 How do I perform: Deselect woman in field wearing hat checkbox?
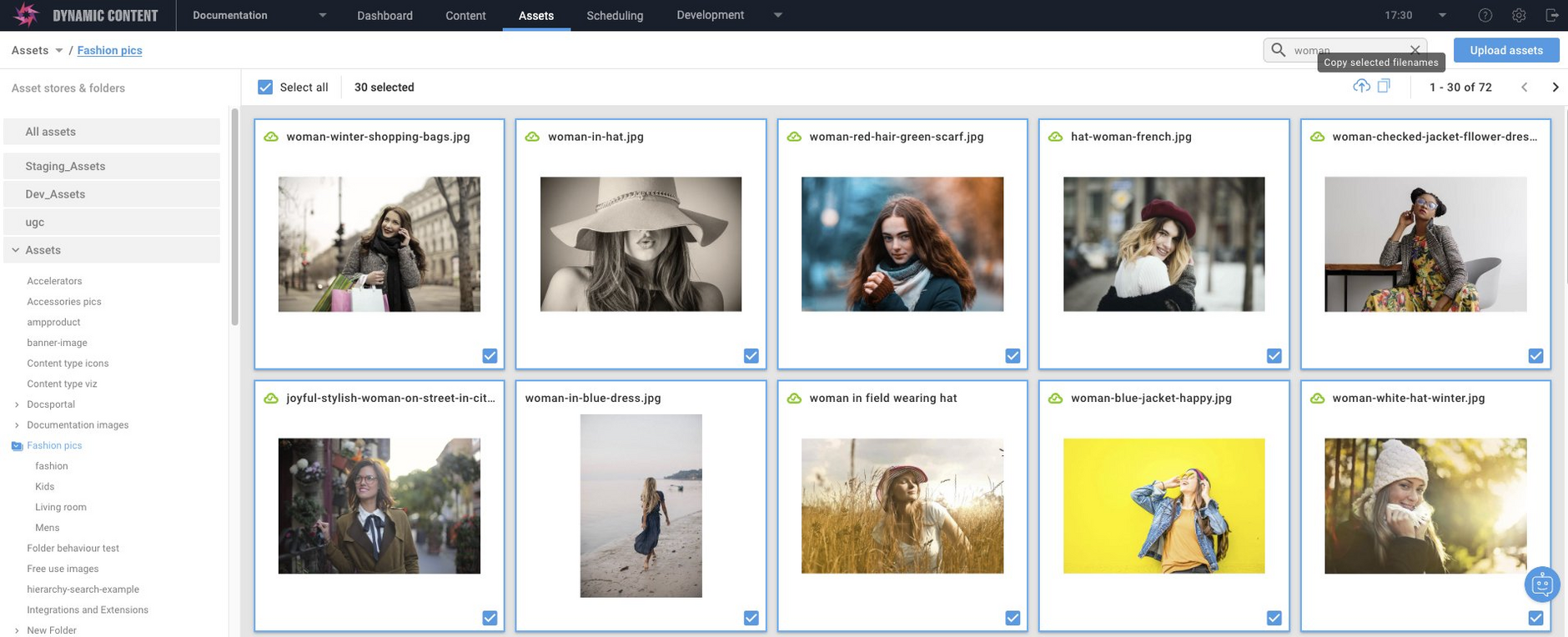(x=1013, y=618)
